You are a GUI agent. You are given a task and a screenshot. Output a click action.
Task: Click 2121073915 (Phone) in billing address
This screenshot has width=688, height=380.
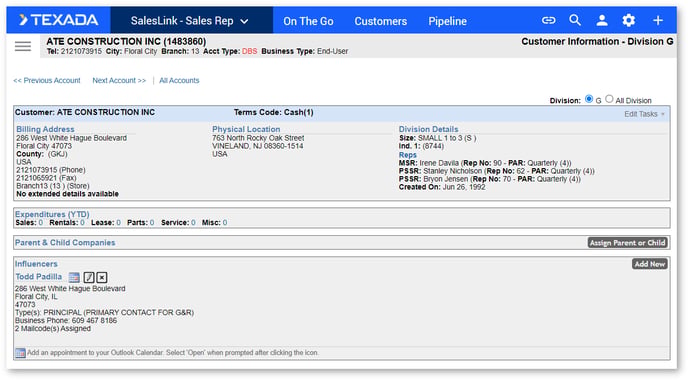click(51, 170)
